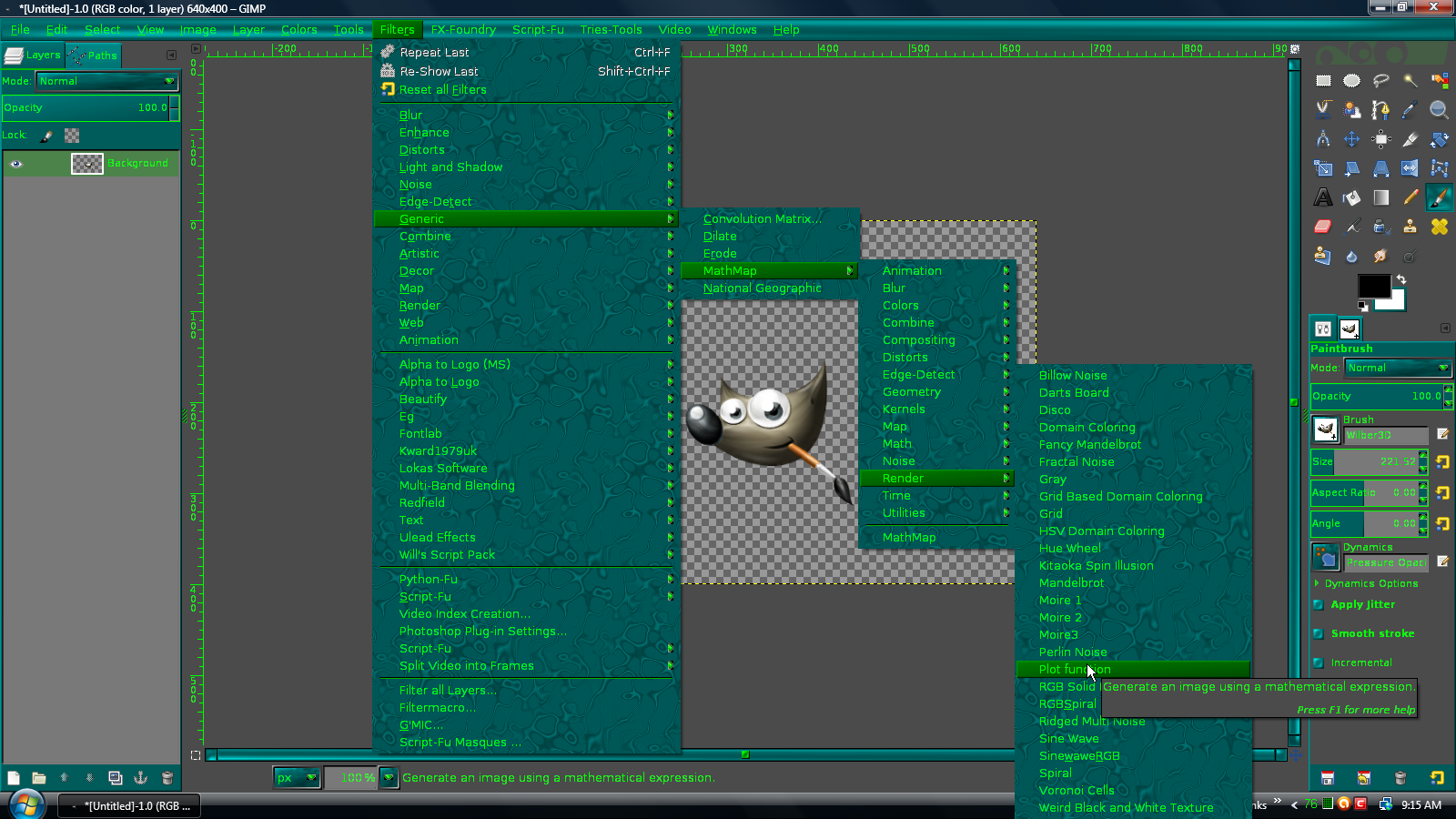The image size is (1456, 819).
Task: Choose the Eraser tool
Action: (1323, 226)
